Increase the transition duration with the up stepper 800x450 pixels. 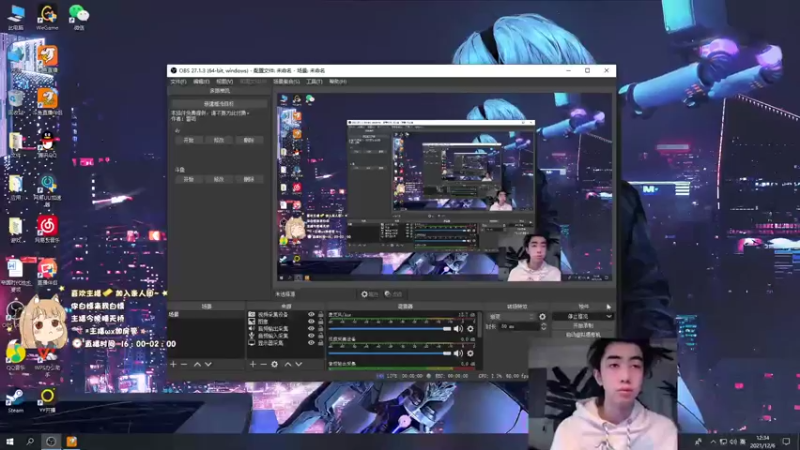pyautogui.click(x=543, y=324)
